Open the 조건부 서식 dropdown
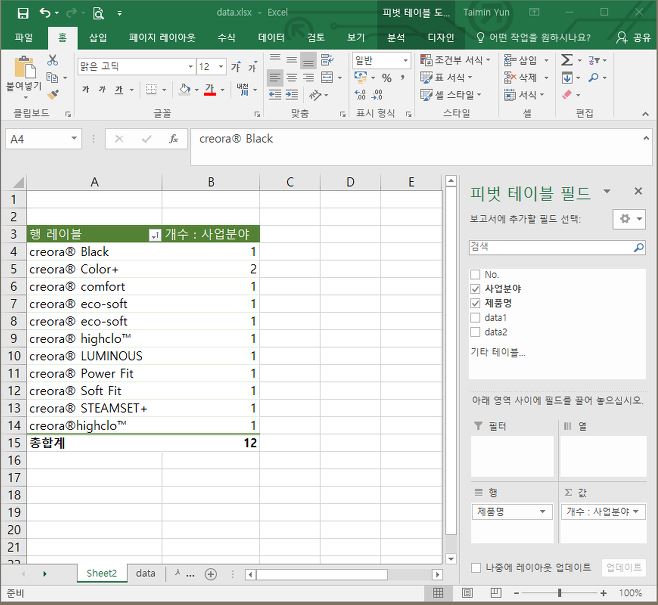Screen dimensions: 658x605 pyautogui.click(x=455, y=60)
